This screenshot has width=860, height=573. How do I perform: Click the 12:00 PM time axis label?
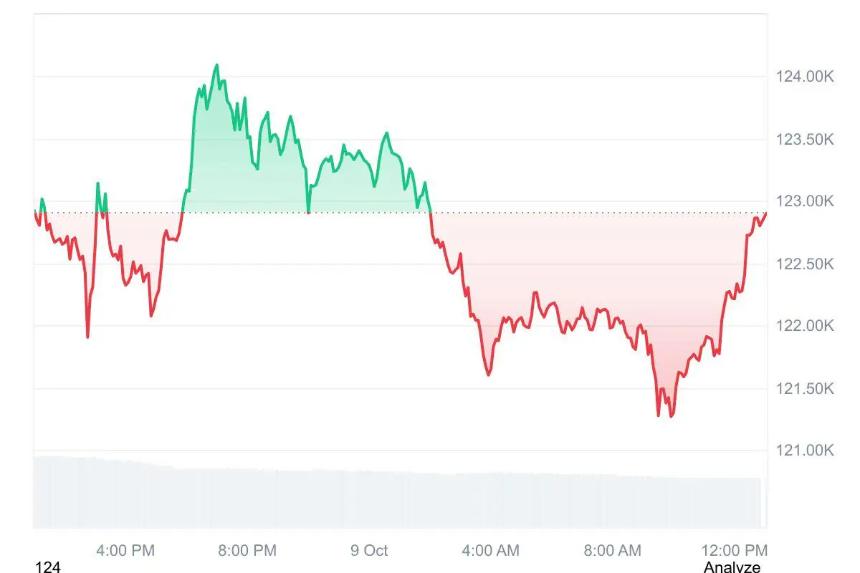[735, 550]
